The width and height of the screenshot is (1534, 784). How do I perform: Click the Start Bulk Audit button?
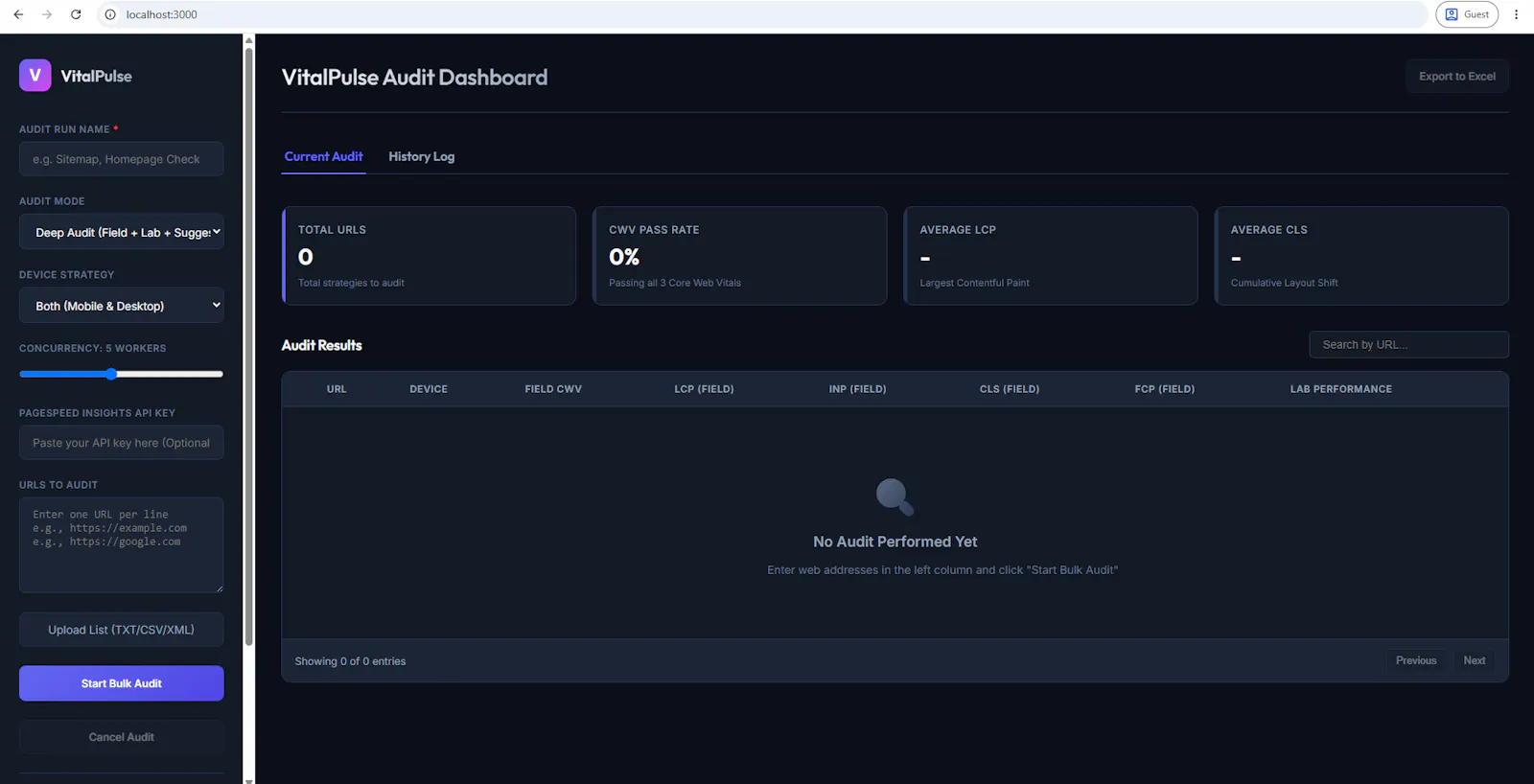pos(122,683)
